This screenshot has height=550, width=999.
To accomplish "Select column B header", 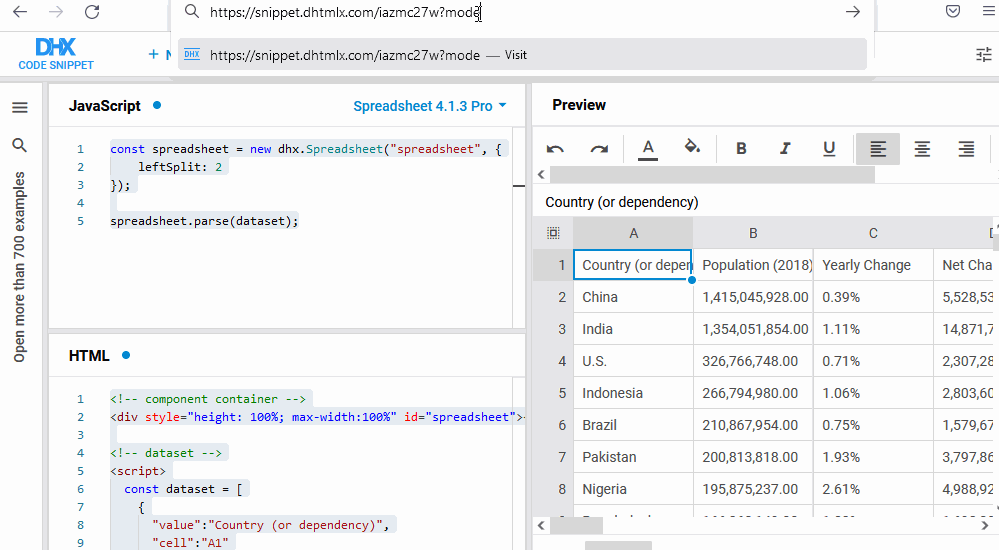I will (753, 233).
